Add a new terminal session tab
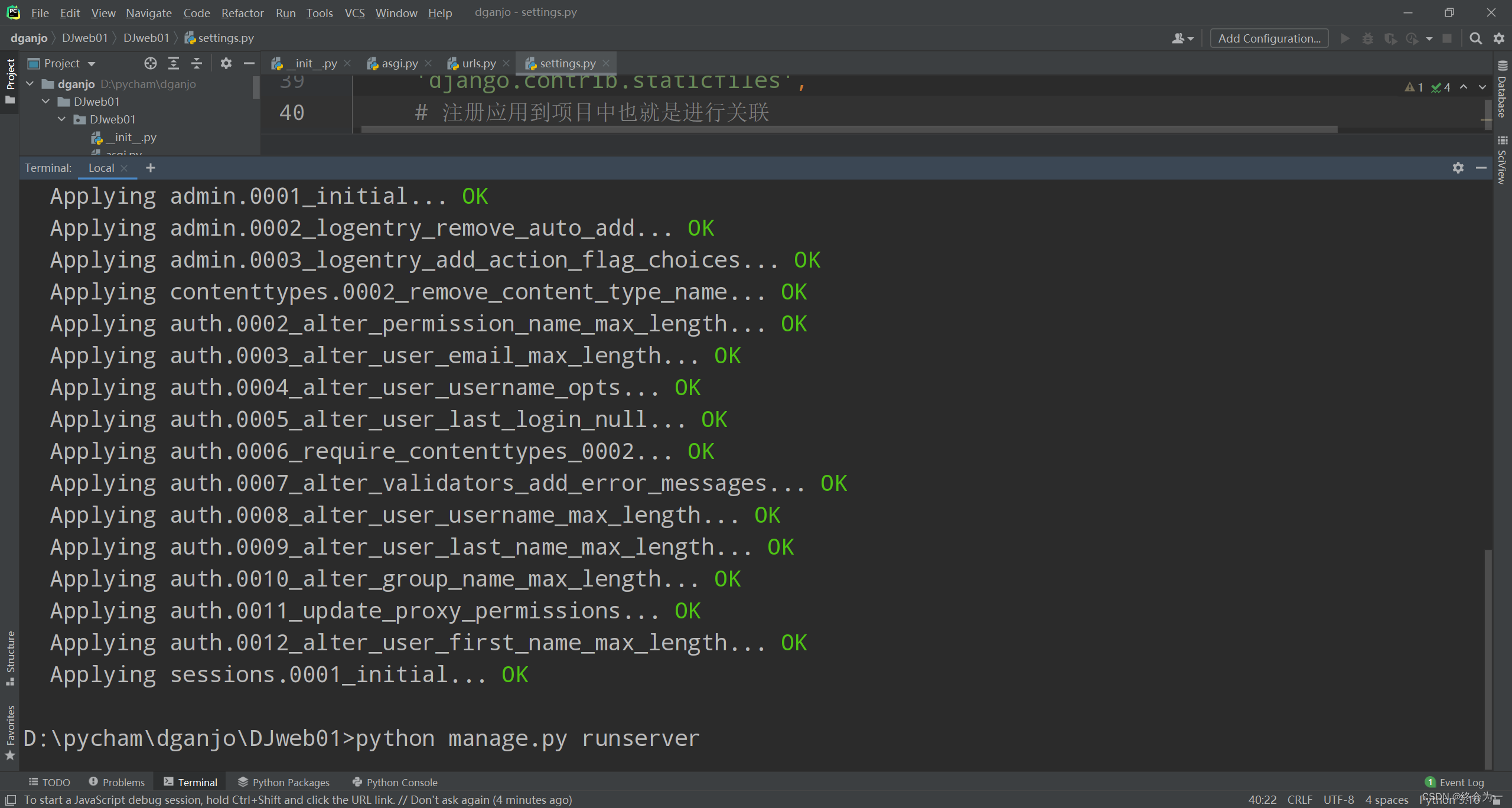 click(x=151, y=168)
